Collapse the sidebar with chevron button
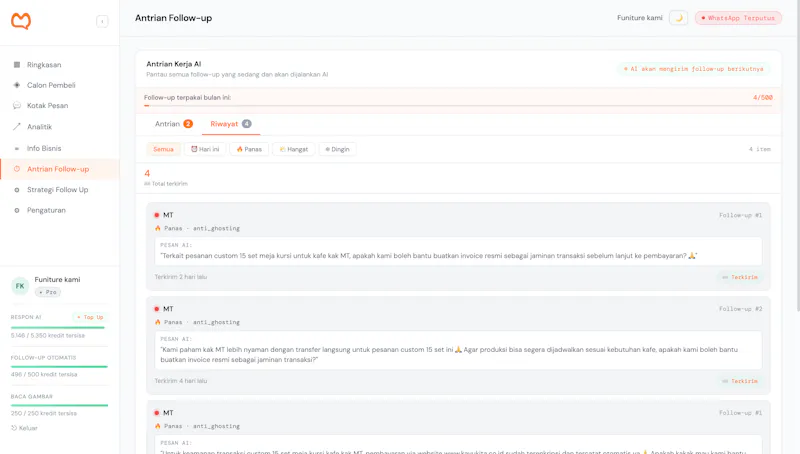Screen dimensions: 800x454 [x=102, y=21]
